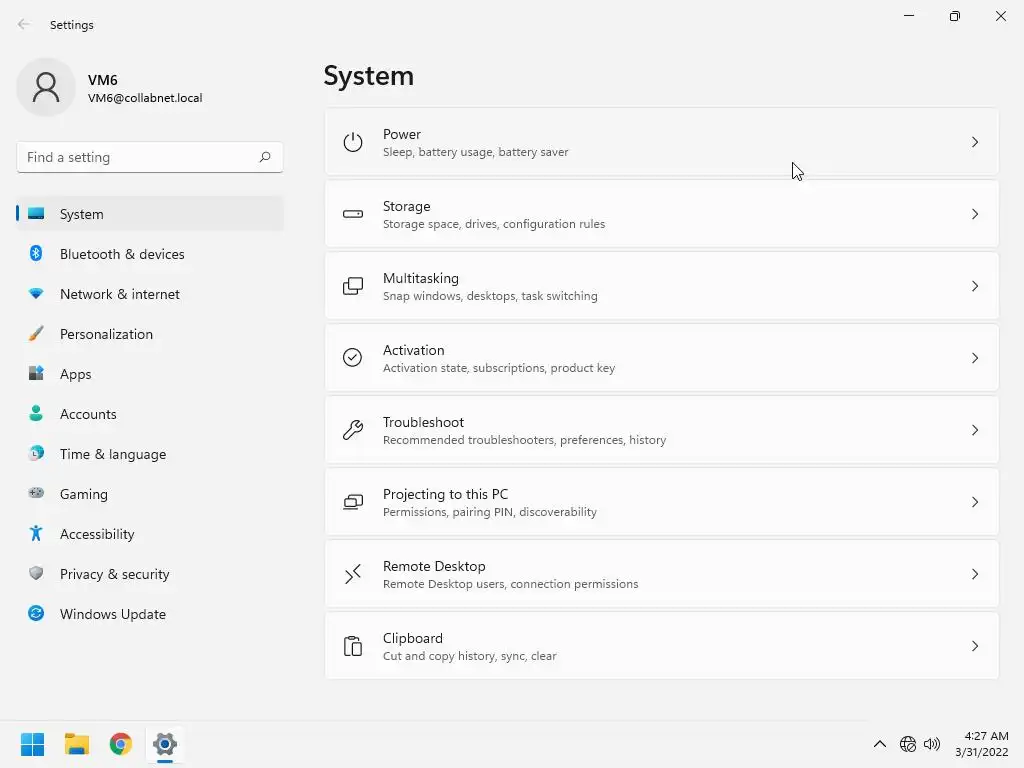Open volume speaker tray icon
This screenshot has width=1024, height=768.
pyautogui.click(x=932, y=744)
